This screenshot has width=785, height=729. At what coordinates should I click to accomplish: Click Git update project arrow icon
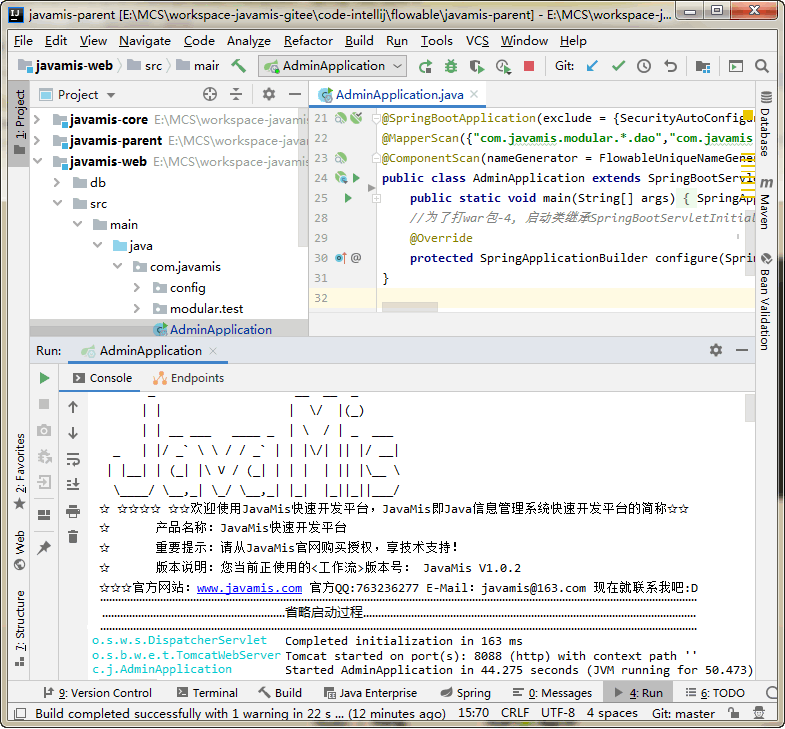pos(592,66)
